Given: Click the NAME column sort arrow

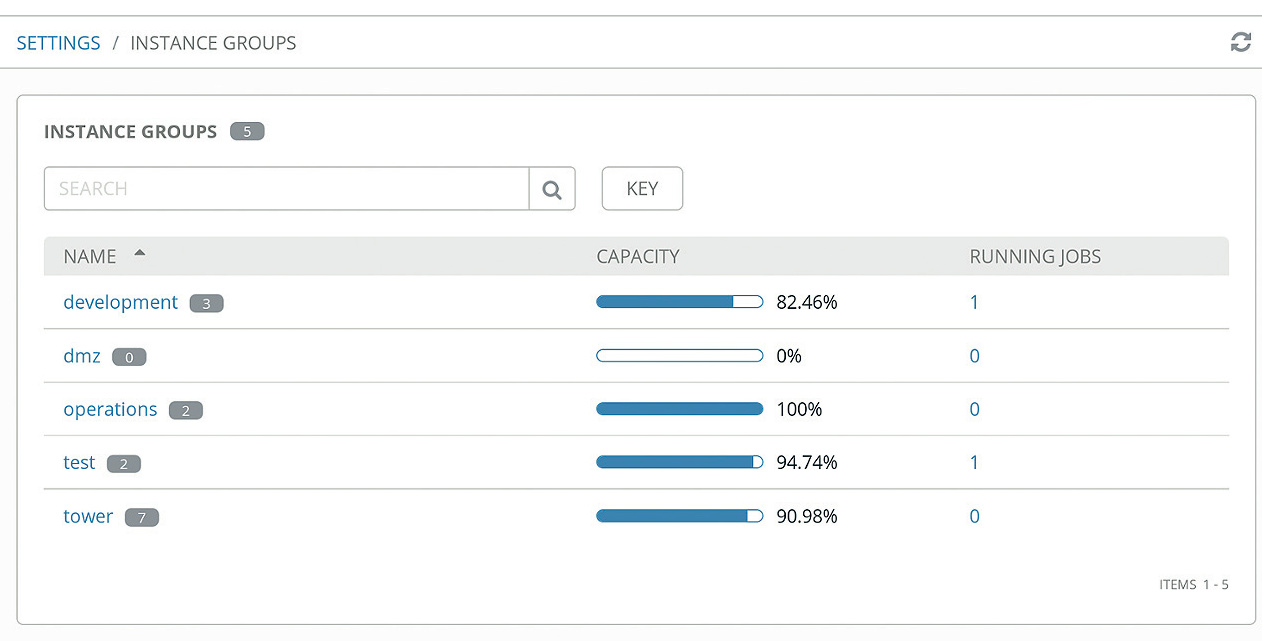Looking at the screenshot, I should 140,254.
